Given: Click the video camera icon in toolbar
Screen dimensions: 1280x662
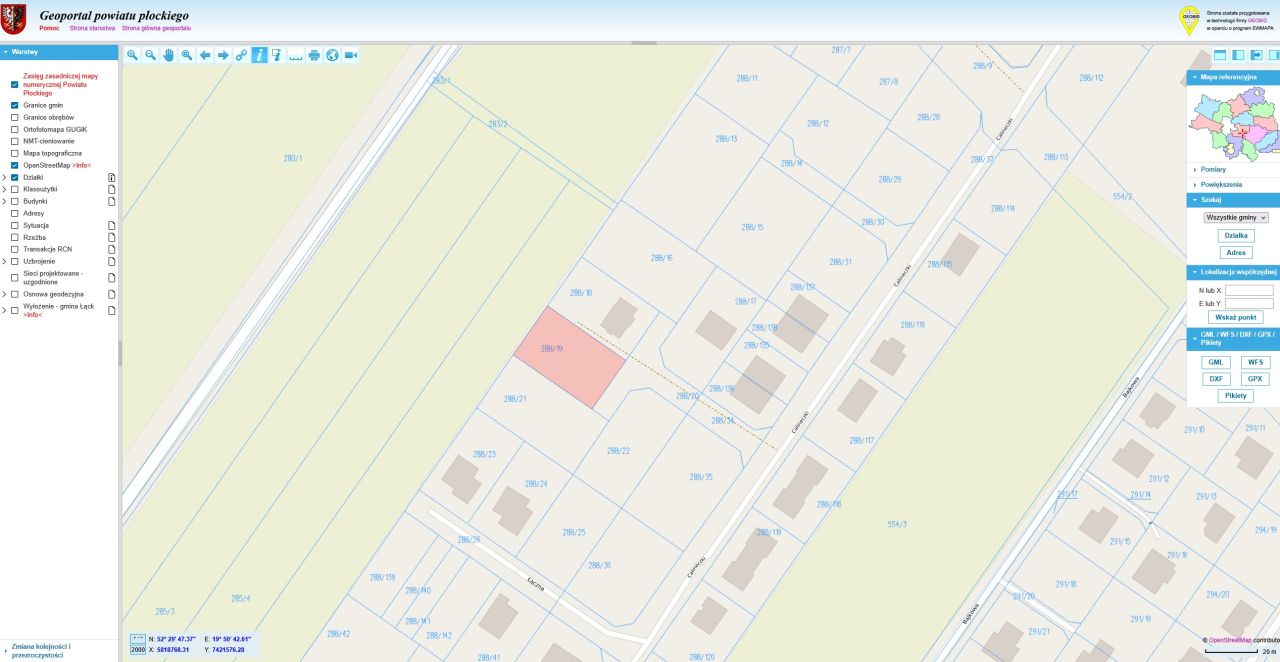Looking at the screenshot, I should pyautogui.click(x=351, y=55).
